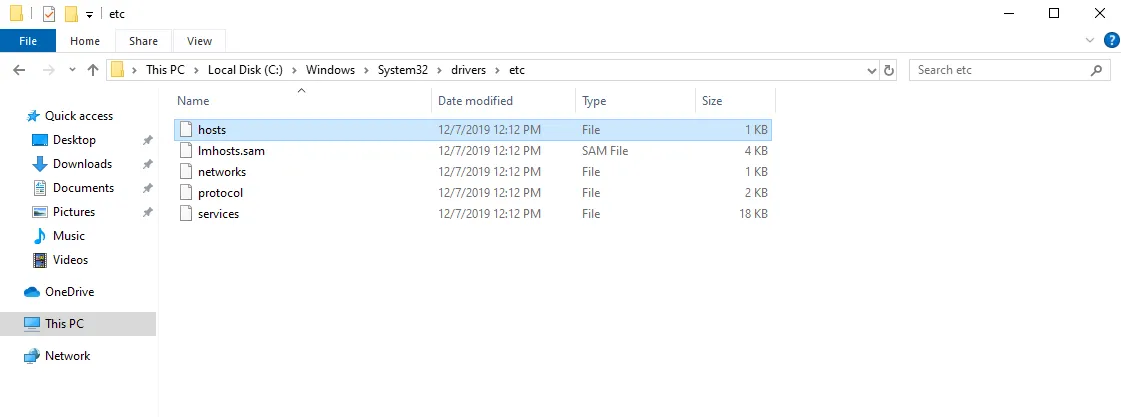
Task: Select the protocol file
Action: click(x=473, y=192)
